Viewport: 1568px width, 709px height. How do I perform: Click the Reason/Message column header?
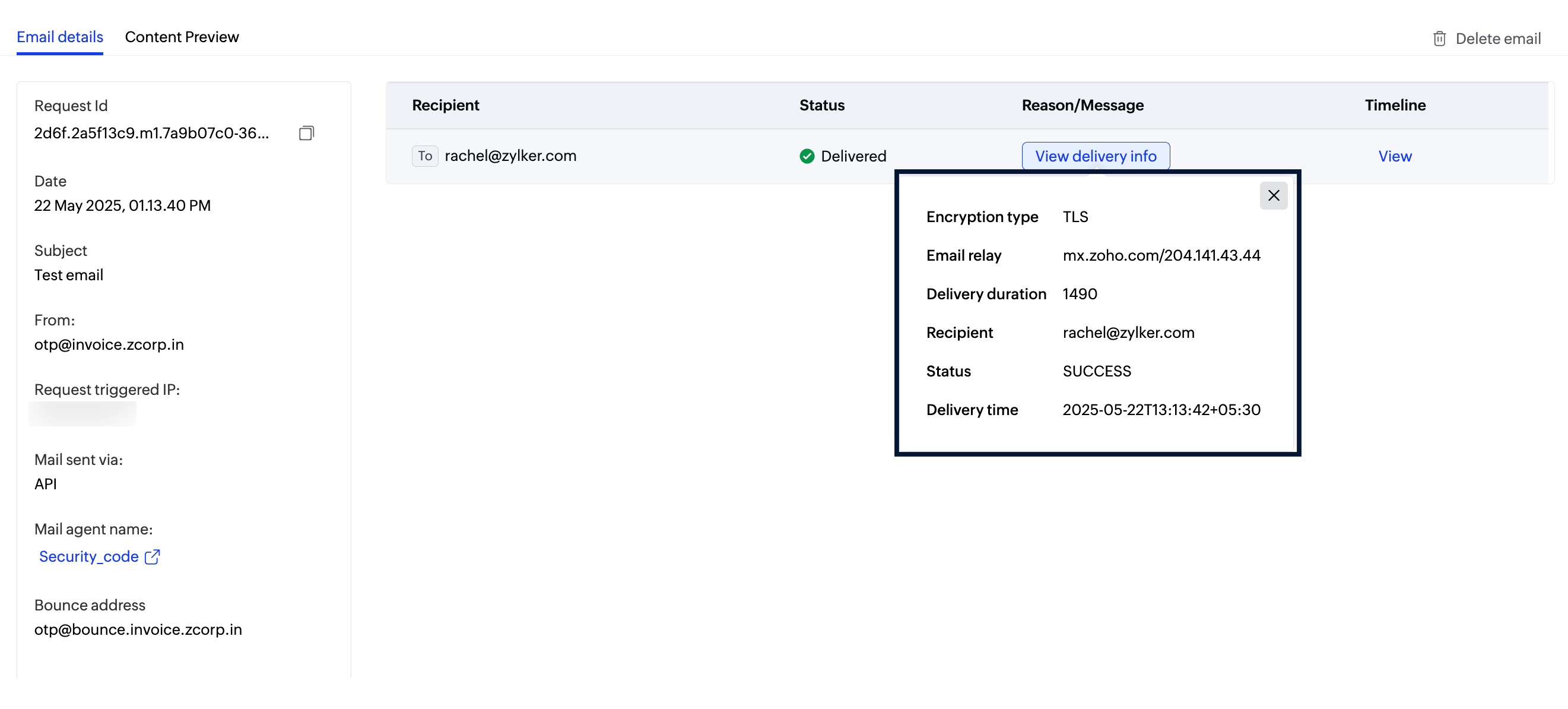click(x=1083, y=105)
